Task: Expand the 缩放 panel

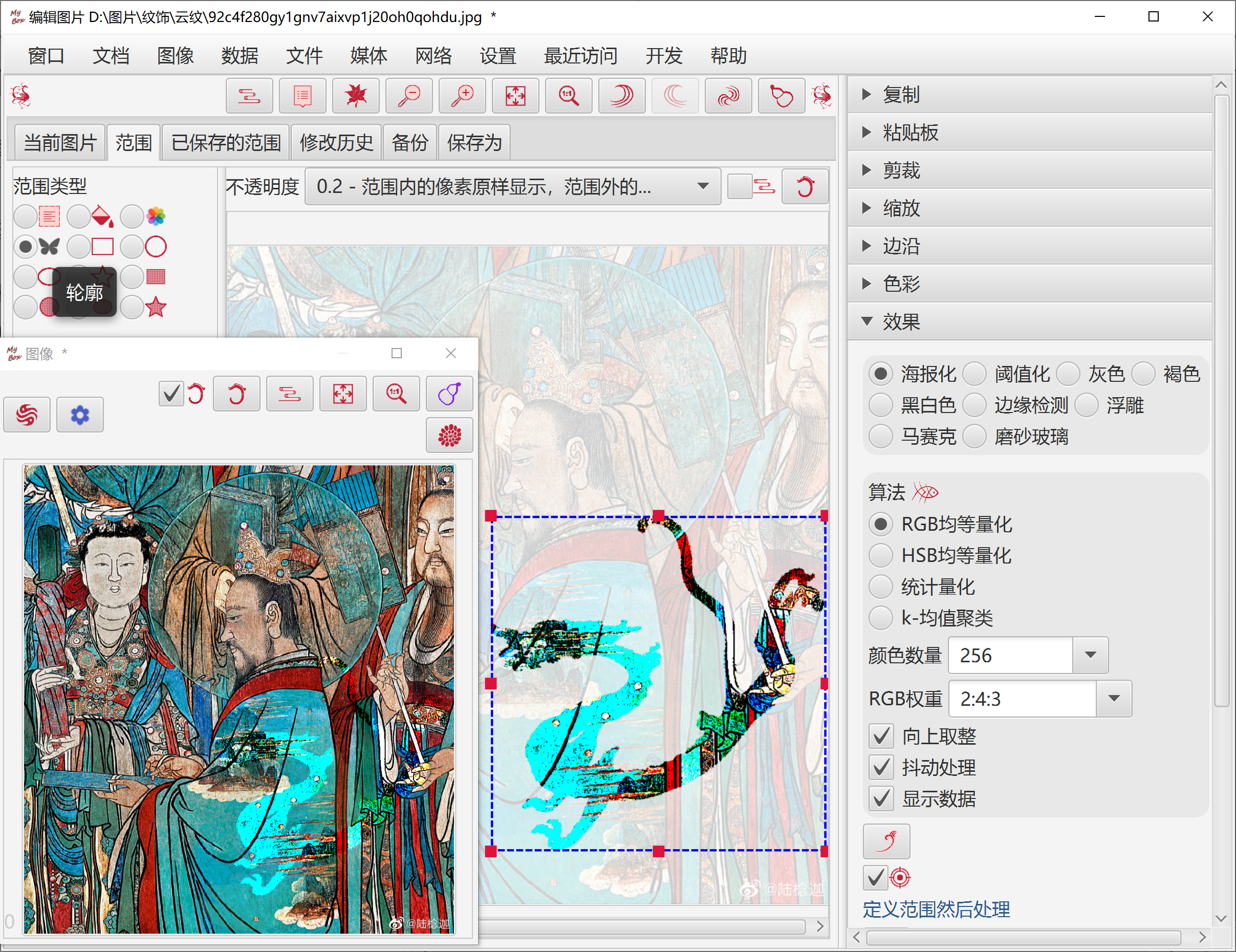Action: tap(1030, 208)
